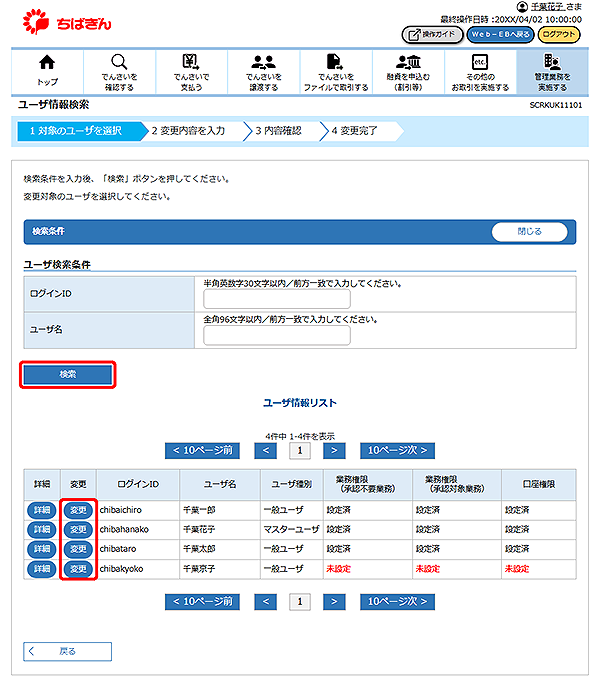Open the 管理業務を実施する menu
This screenshot has width=600, height=687.
point(552,71)
